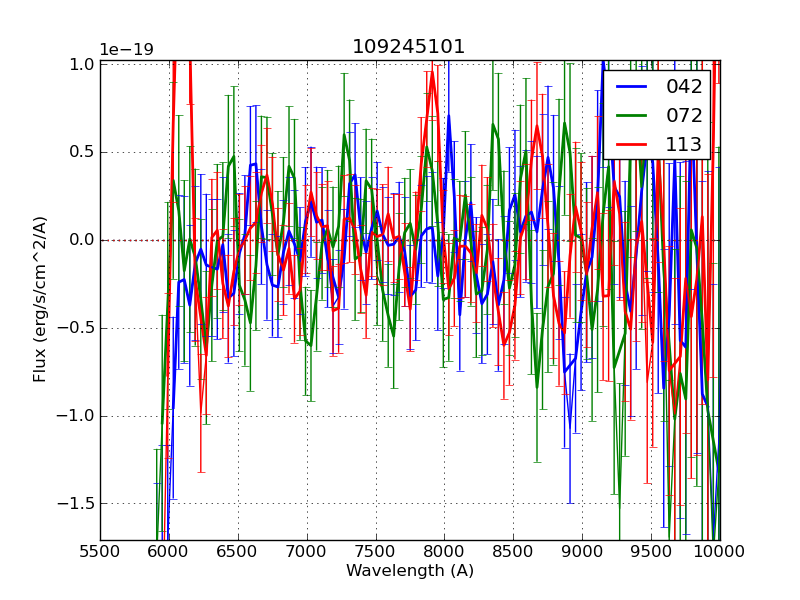The image size is (800, 600).
Task: Click the 8500 x-axis tick label
Action: point(513,551)
